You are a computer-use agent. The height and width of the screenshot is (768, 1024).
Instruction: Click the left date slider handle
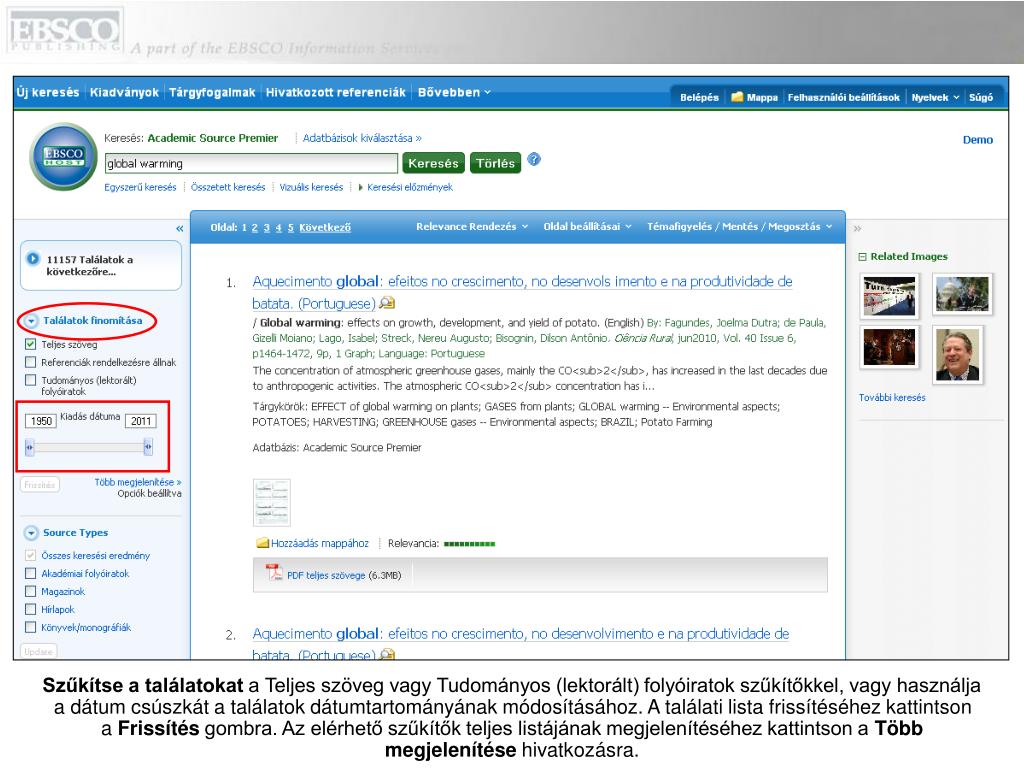pos(29,447)
